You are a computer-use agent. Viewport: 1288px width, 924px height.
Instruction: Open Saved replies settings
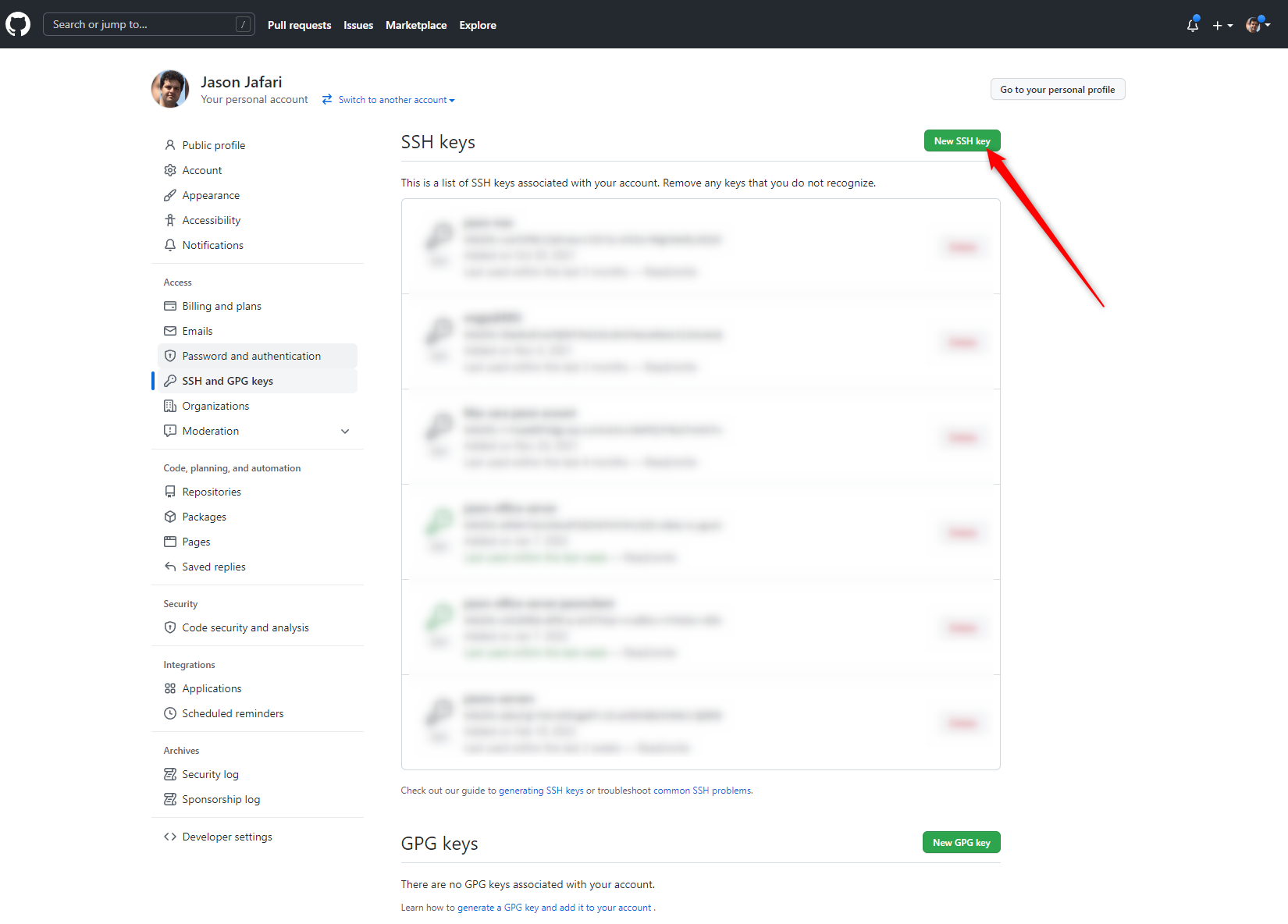click(x=258, y=567)
